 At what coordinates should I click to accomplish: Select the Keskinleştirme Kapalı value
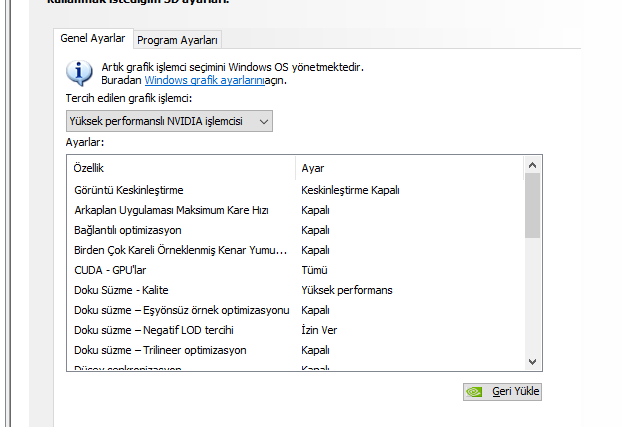click(x=350, y=190)
